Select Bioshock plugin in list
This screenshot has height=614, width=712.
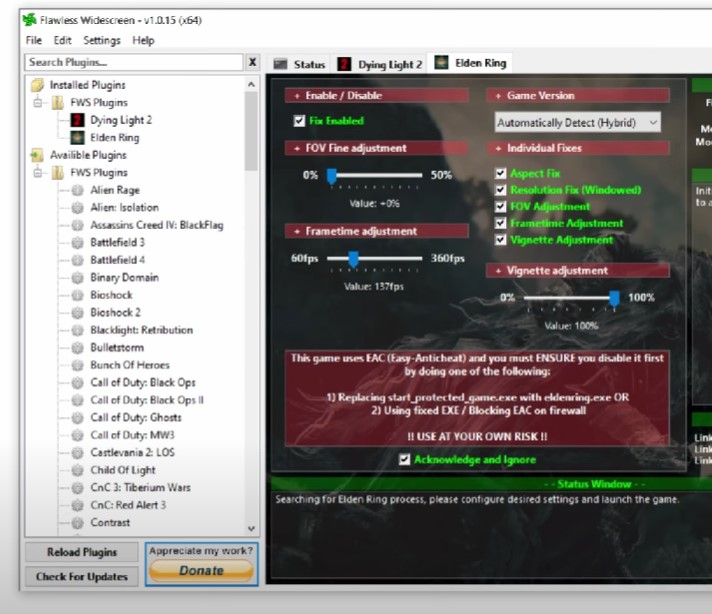click(x=111, y=295)
